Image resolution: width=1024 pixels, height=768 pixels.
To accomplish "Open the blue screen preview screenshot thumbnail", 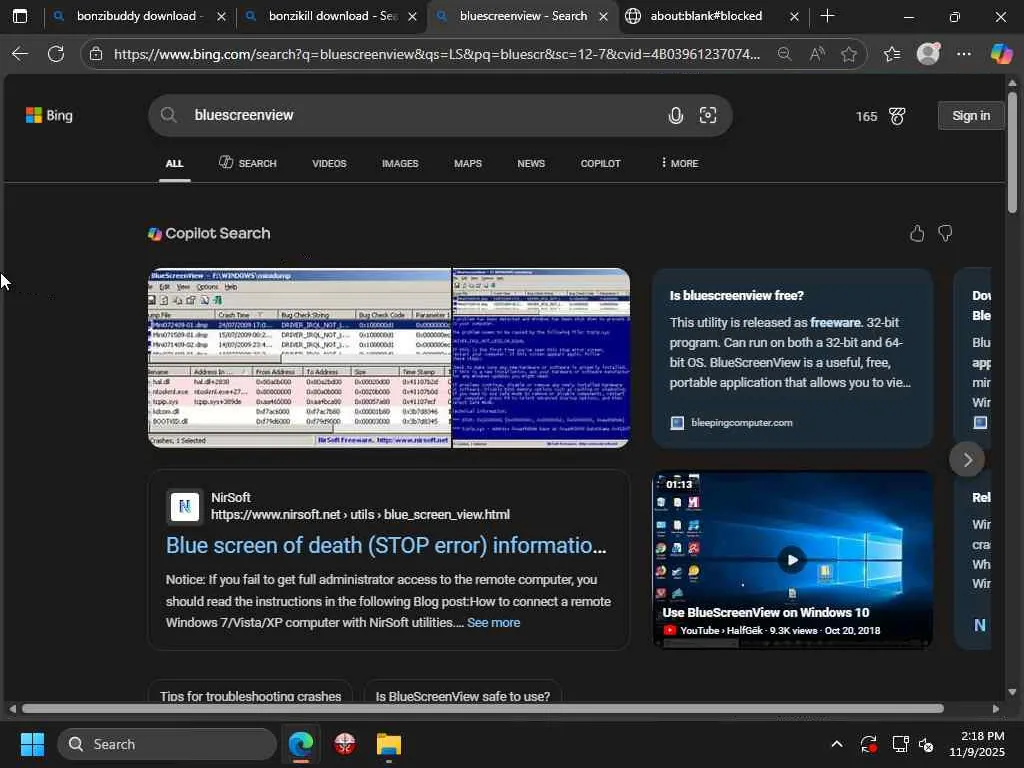I will tap(541, 358).
